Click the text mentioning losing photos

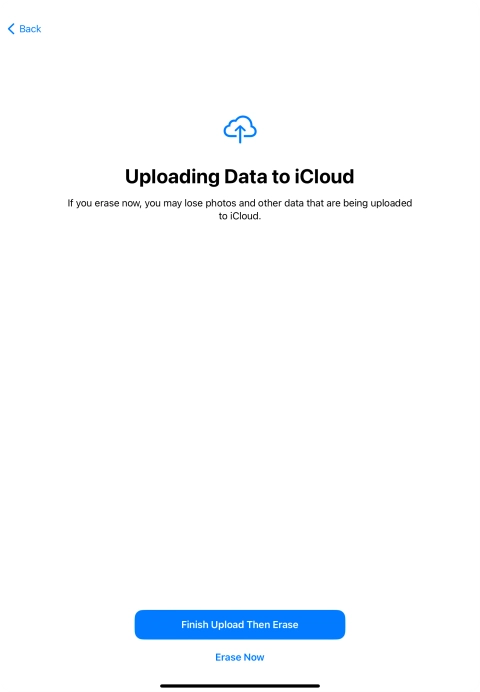pos(240,210)
